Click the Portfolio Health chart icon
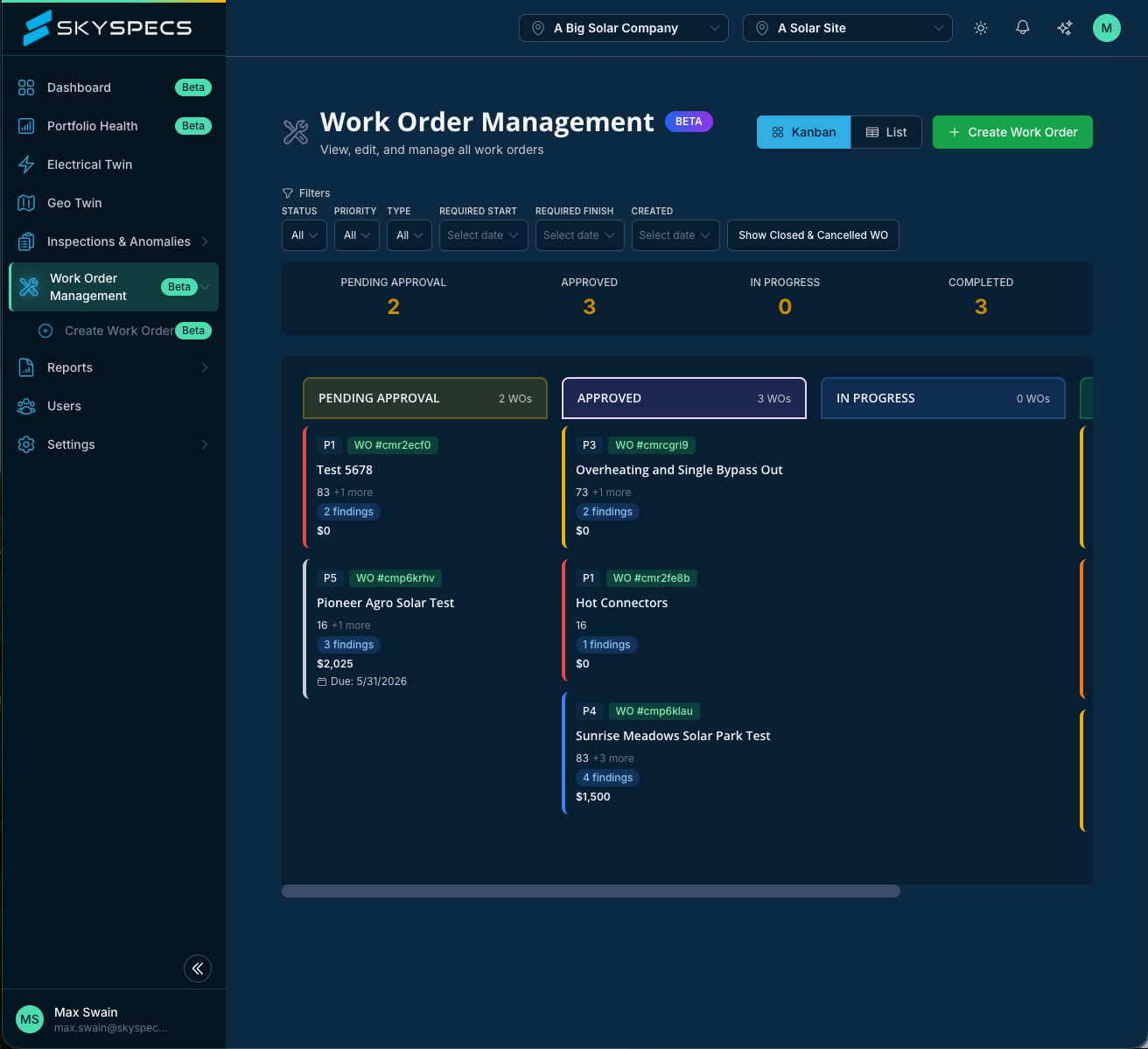This screenshot has width=1148, height=1049. coord(26,126)
